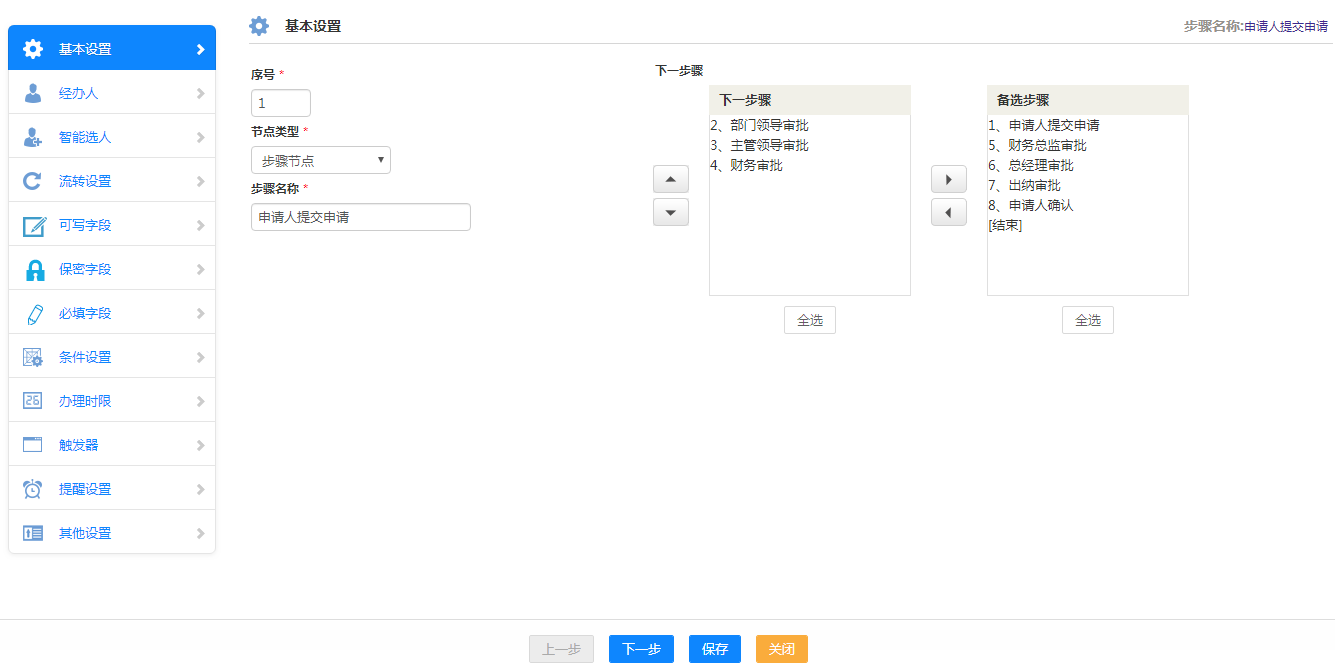This screenshot has height=664, width=1335.
Task: Click the alarm clock icon for 提醒设置
Action: 33,489
